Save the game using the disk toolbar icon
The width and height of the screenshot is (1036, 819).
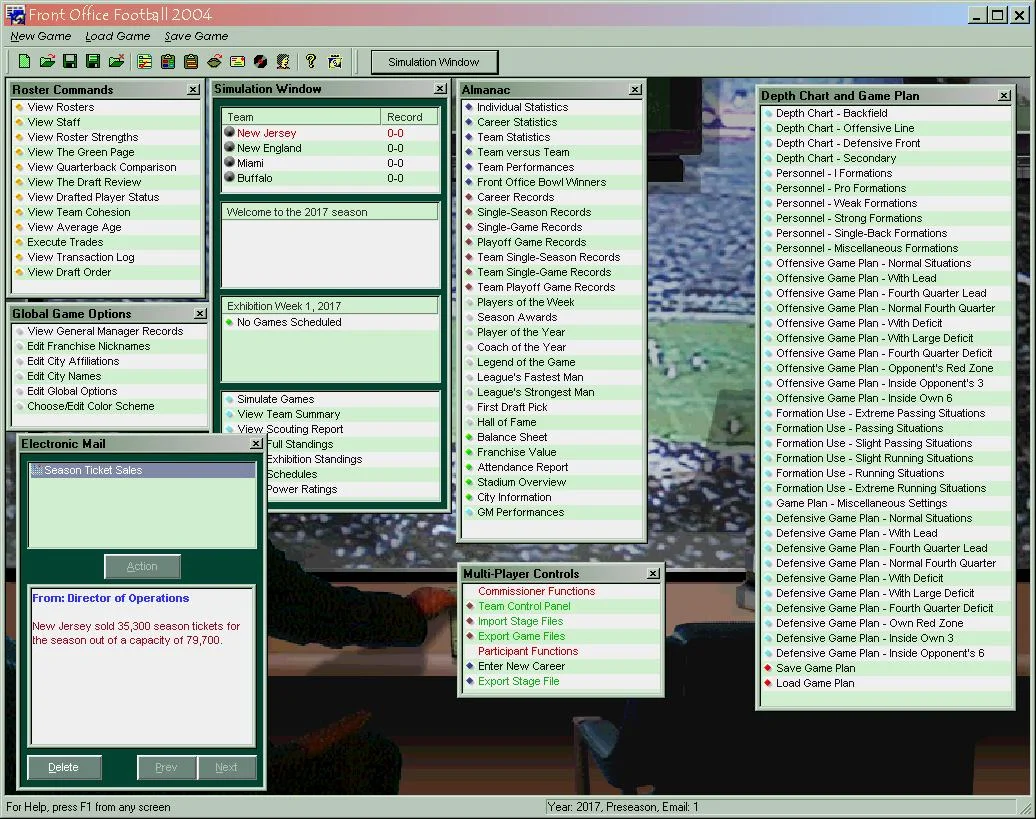click(x=68, y=61)
